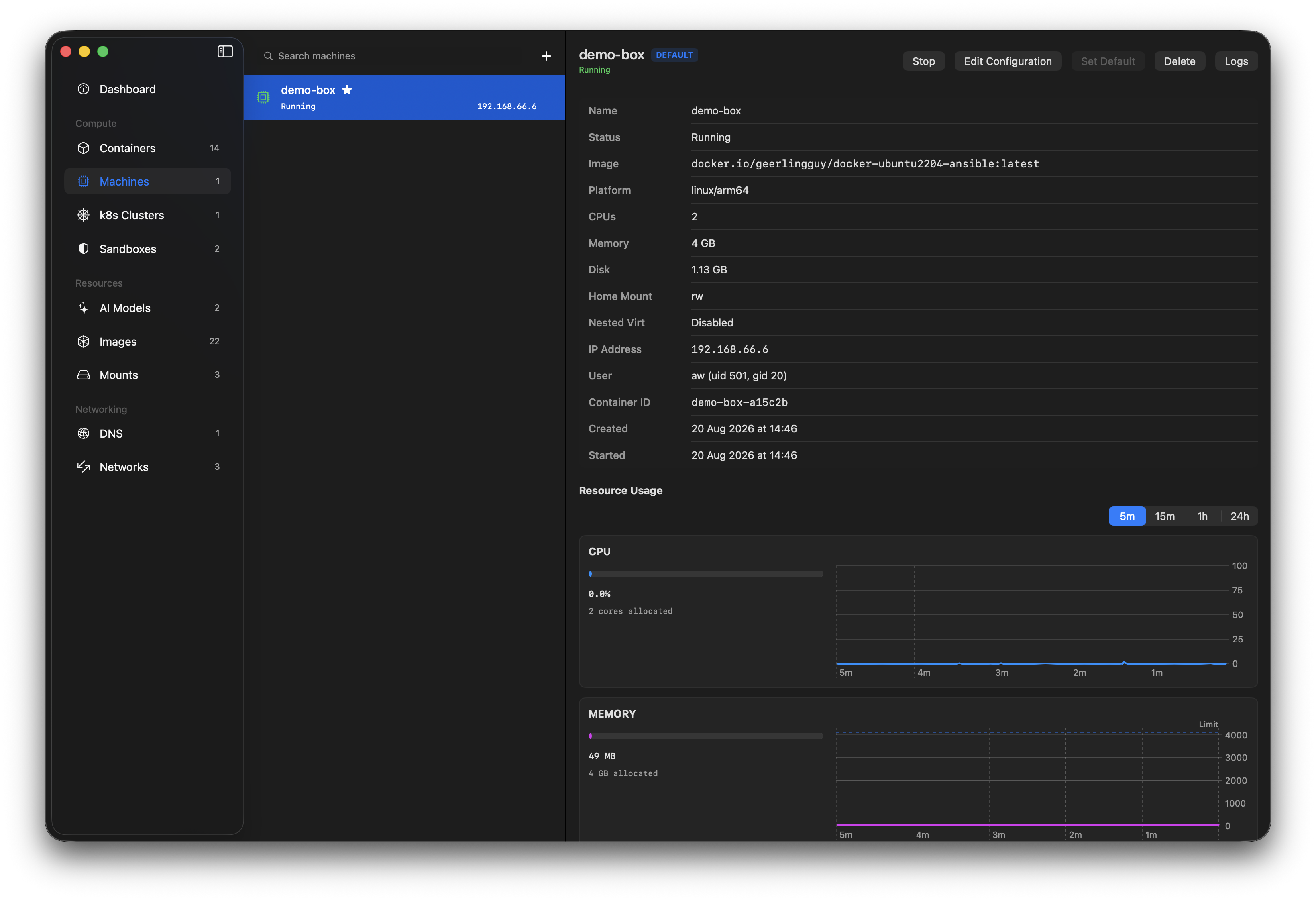Click the search magnifier icon
The image size is (1316, 901).
click(x=268, y=55)
